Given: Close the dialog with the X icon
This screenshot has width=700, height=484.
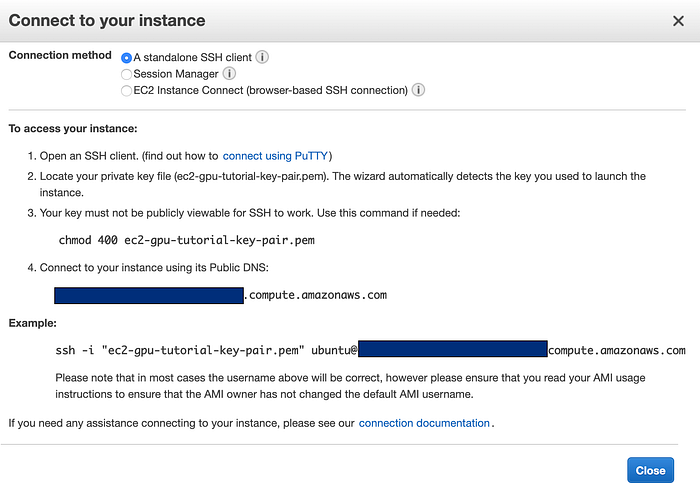Looking at the screenshot, I should (x=678, y=20).
